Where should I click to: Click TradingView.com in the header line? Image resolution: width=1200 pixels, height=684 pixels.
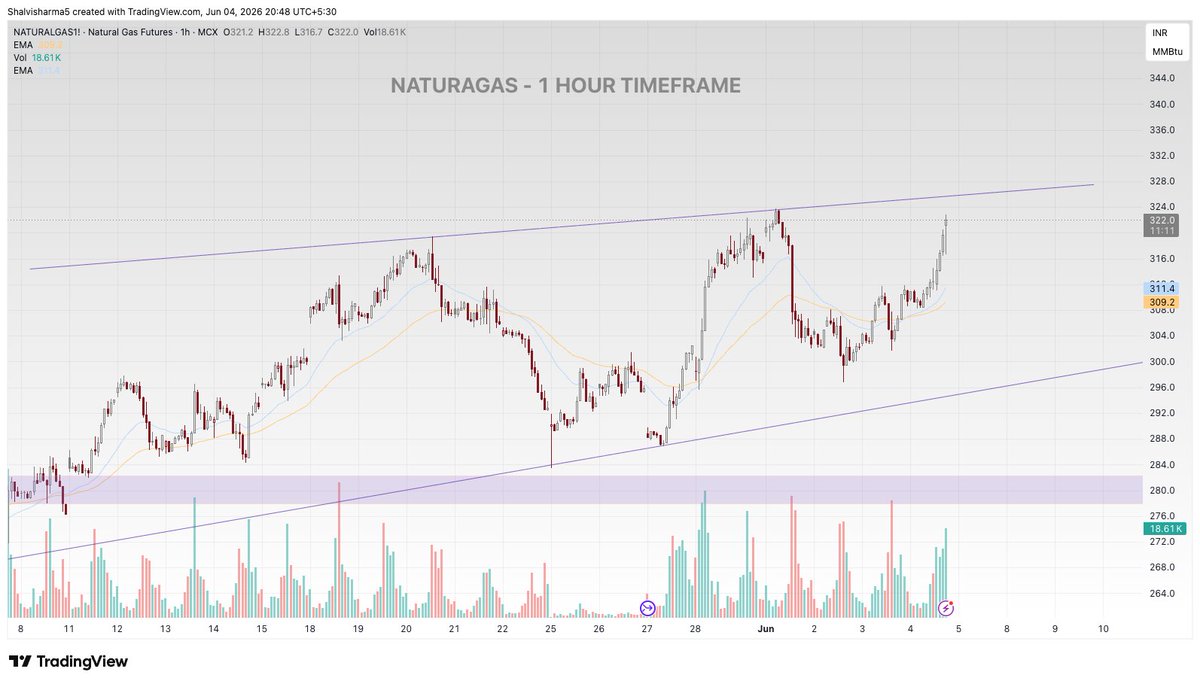165,11
